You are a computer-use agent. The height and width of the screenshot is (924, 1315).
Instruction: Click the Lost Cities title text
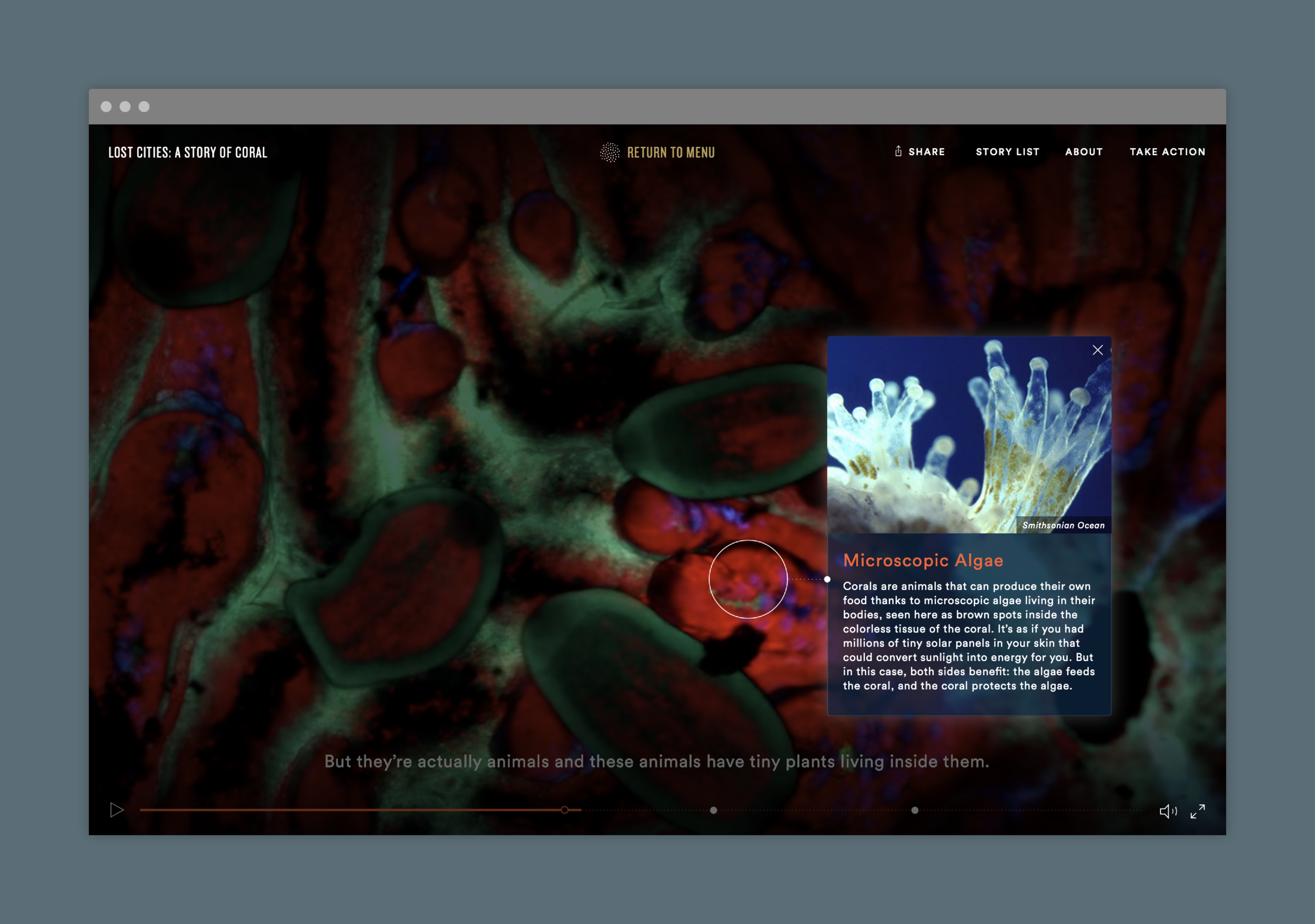(x=188, y=153)
